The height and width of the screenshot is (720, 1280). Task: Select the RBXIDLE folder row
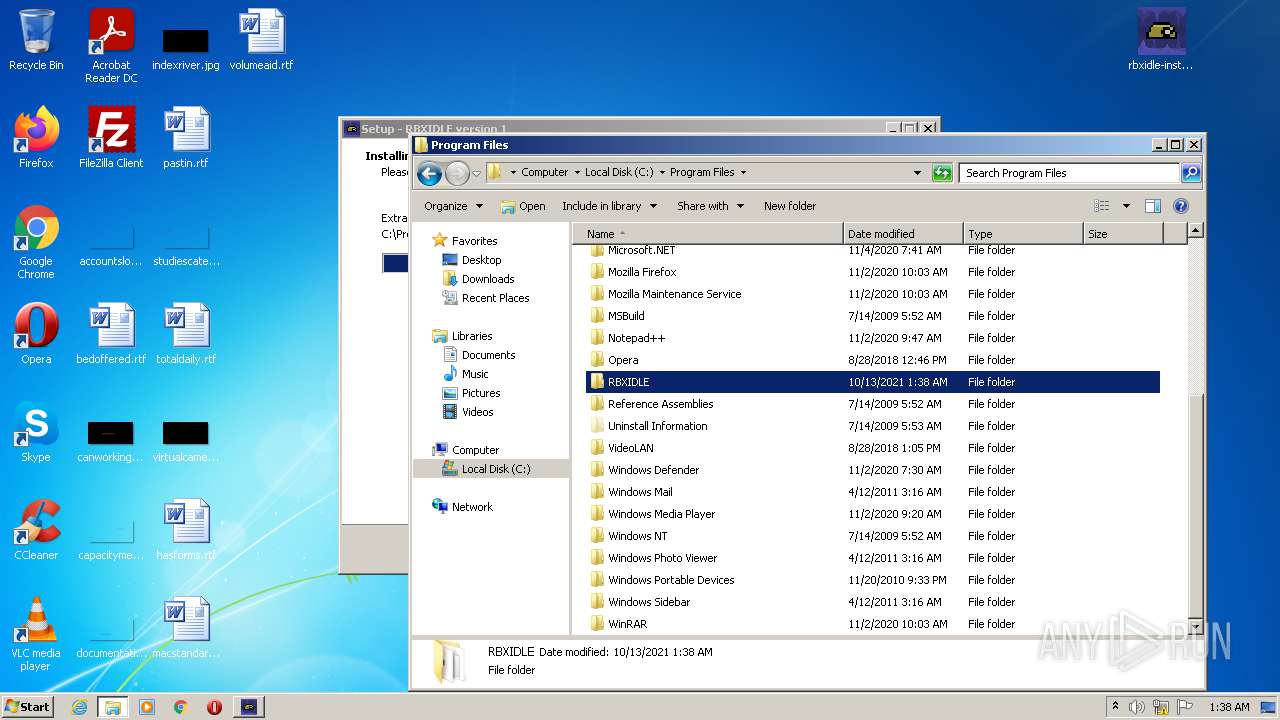pos(872,382)
